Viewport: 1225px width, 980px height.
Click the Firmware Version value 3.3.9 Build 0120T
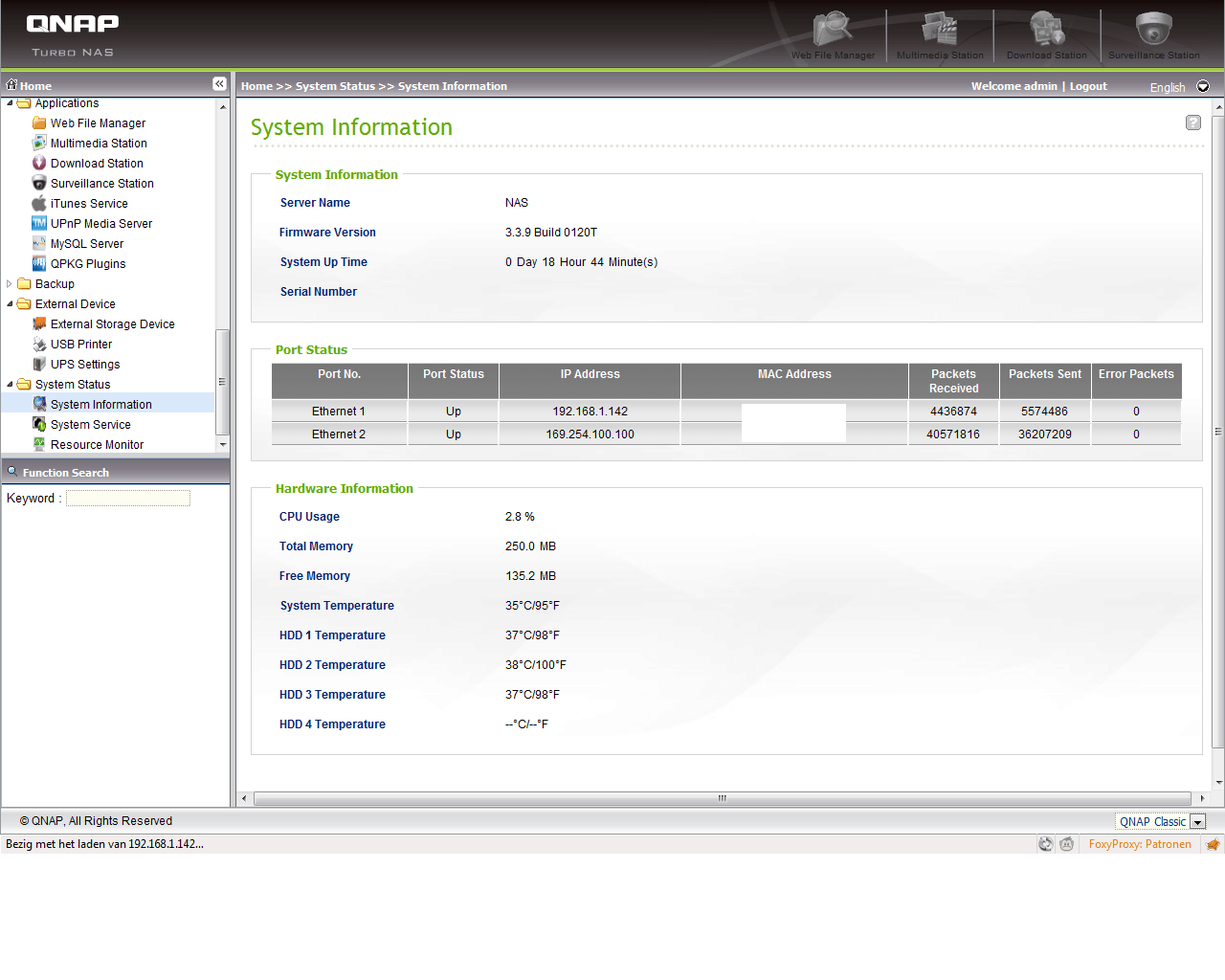click(551, 232)
